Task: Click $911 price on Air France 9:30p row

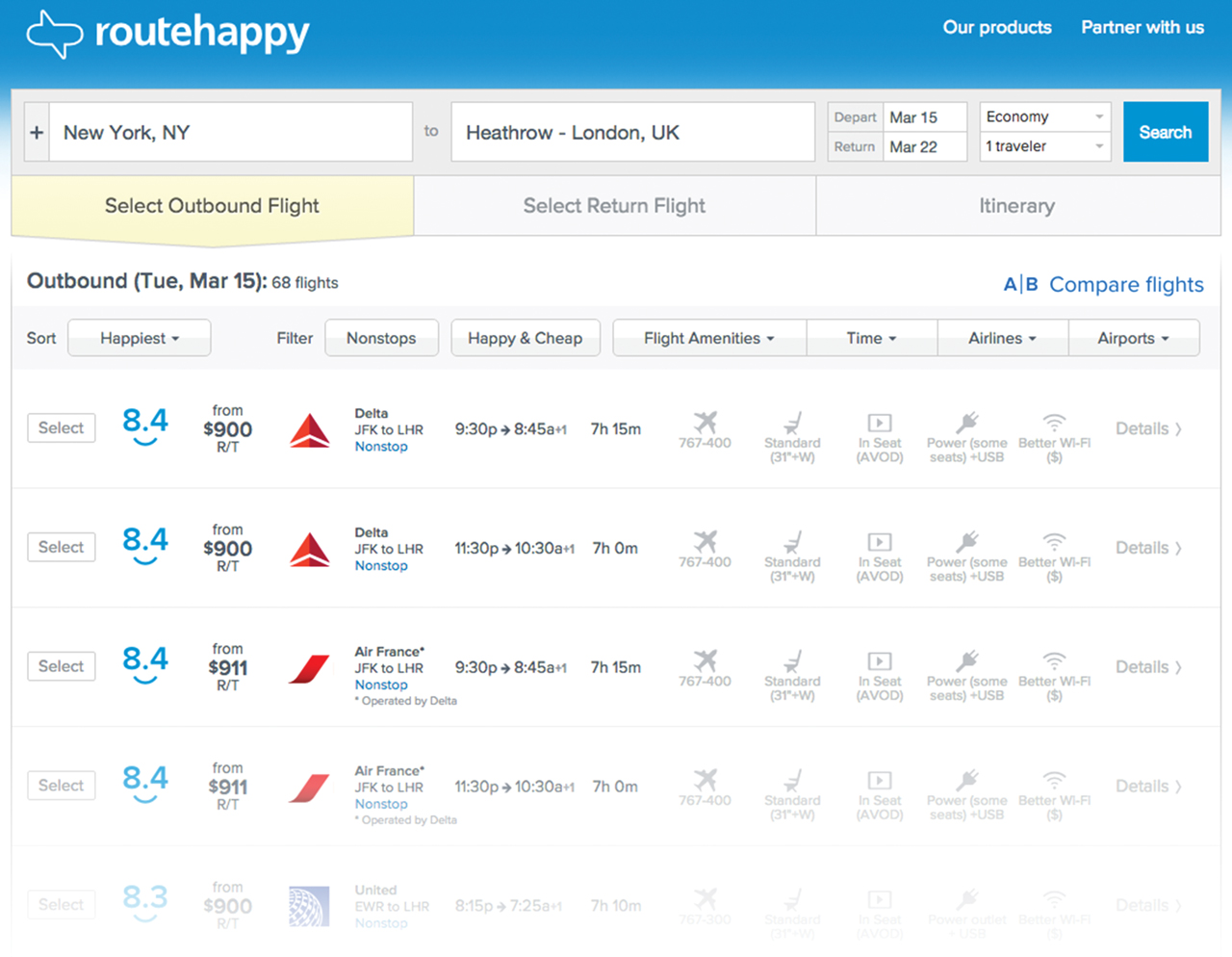Action: [228, 668]
